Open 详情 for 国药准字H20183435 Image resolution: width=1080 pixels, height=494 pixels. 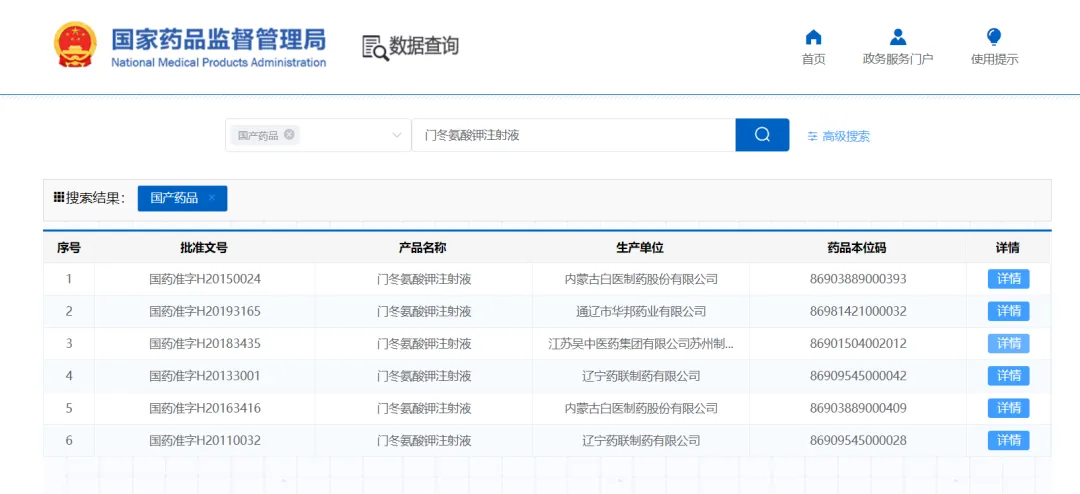(x=1008, y=343)
